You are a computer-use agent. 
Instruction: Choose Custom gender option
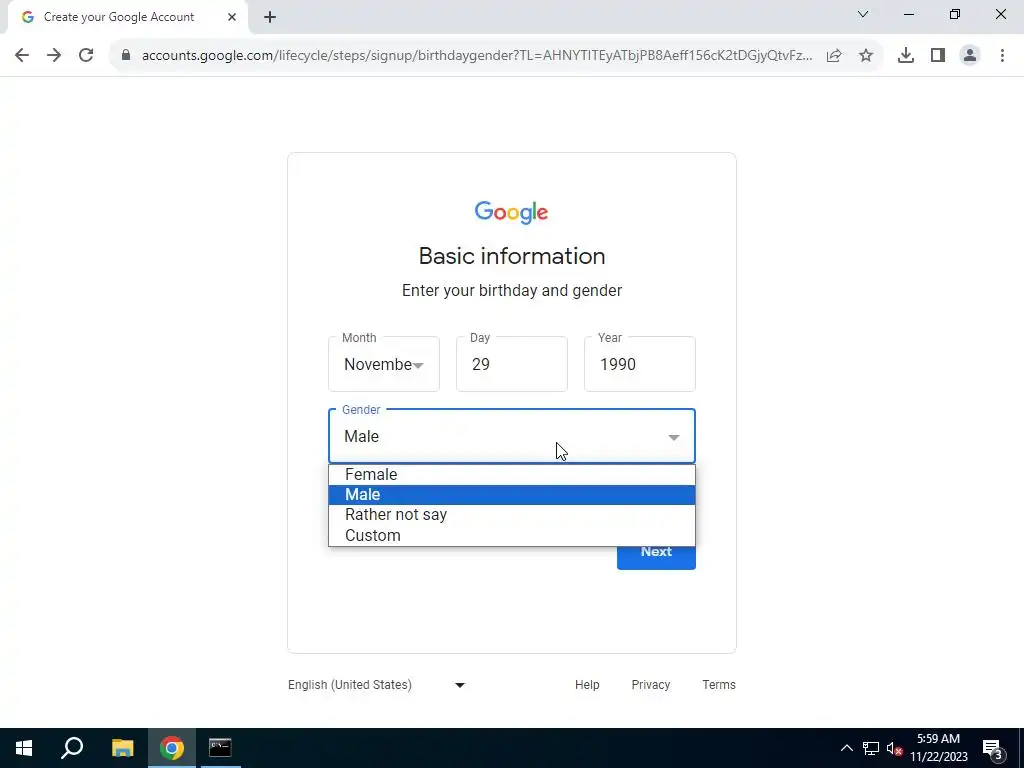click(x=512, y=535)
